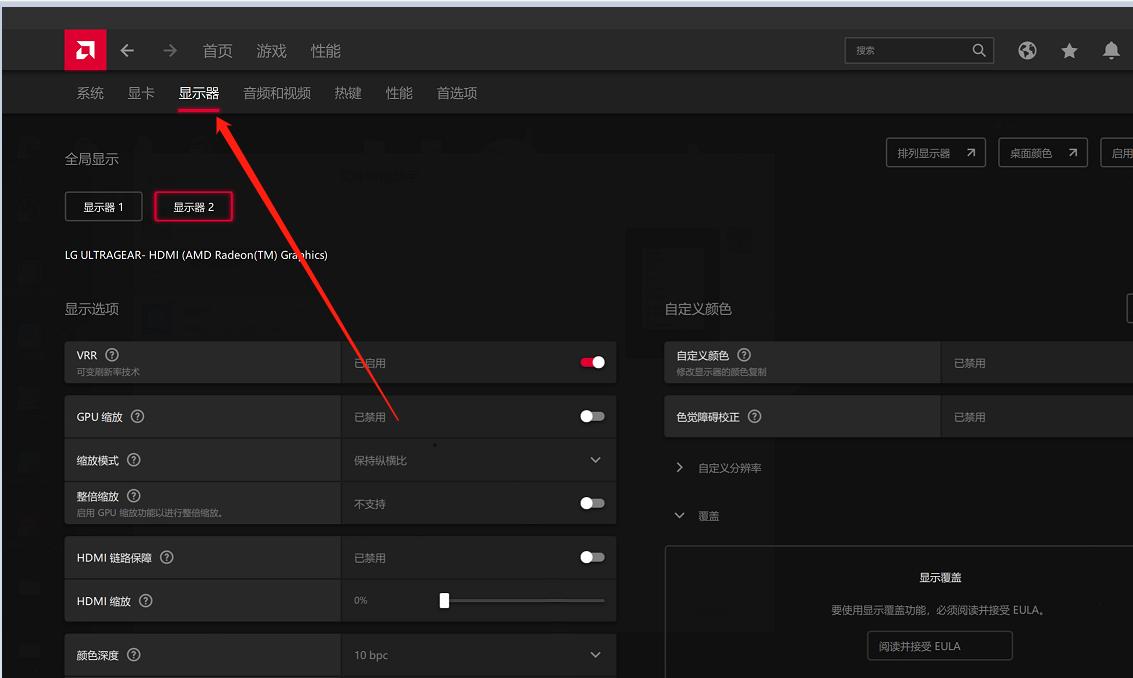
Task: Click the forward navigation arrow
Action: (x=169, y=49)
